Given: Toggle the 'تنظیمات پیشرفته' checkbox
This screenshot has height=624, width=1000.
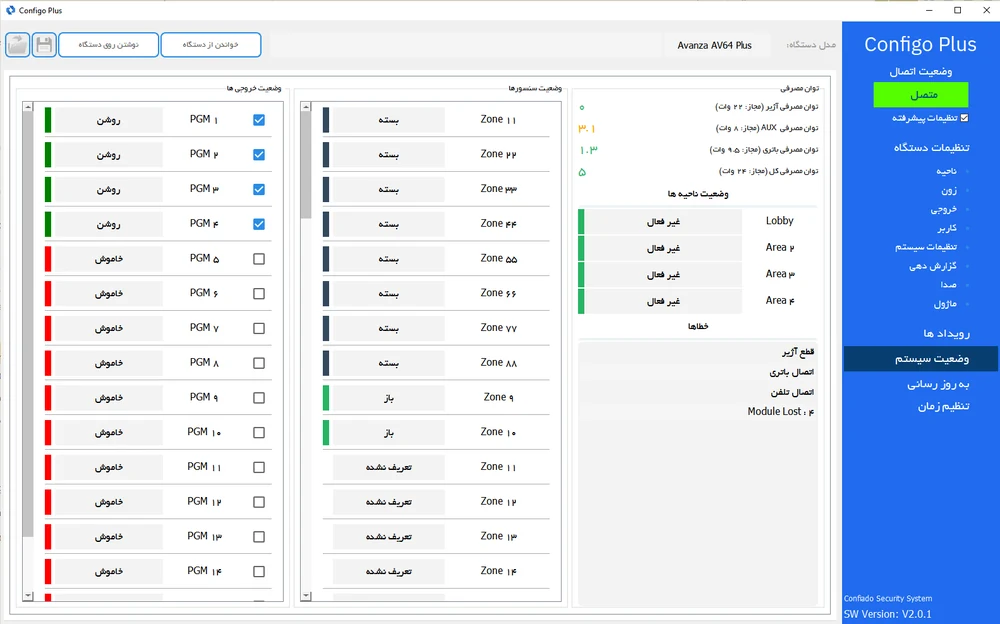Looking at the screenshot, I should [x=964, y=118].
